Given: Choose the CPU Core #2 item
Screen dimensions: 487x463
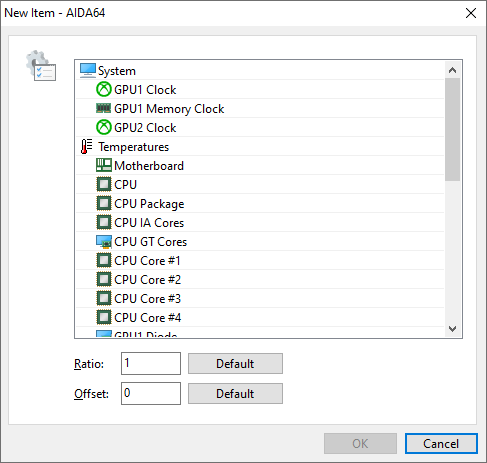Looking at the screenshot, I should 260,279.
